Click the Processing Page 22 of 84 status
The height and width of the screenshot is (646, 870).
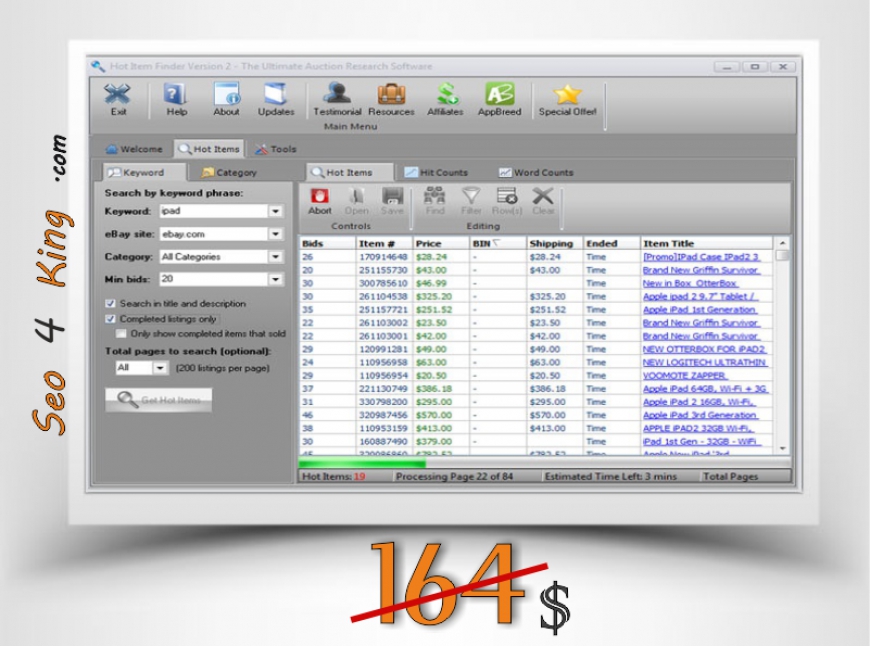pyautogui.click(x=454, y=476)
